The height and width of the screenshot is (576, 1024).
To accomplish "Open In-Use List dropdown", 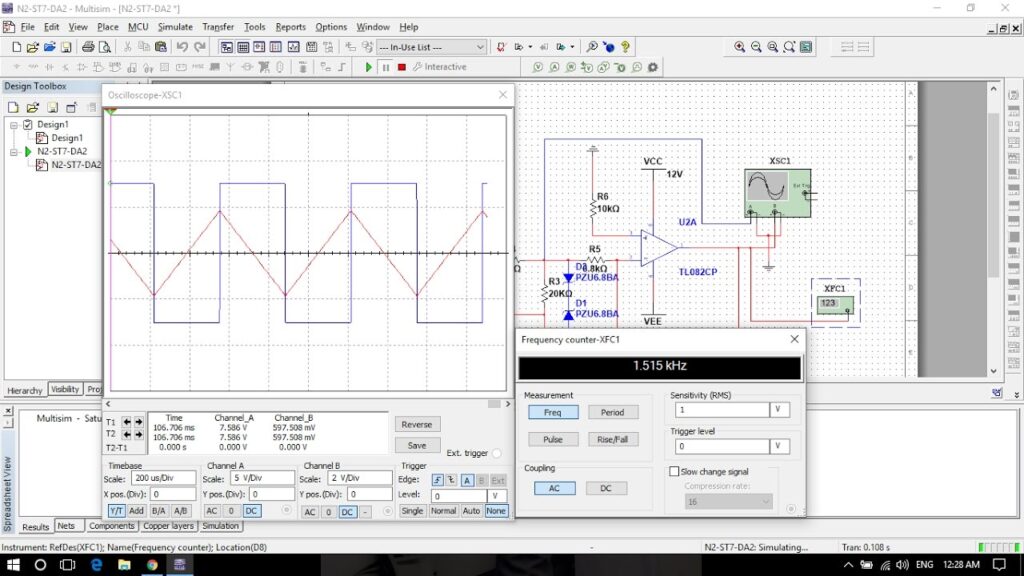I will [x=480, y=47].
